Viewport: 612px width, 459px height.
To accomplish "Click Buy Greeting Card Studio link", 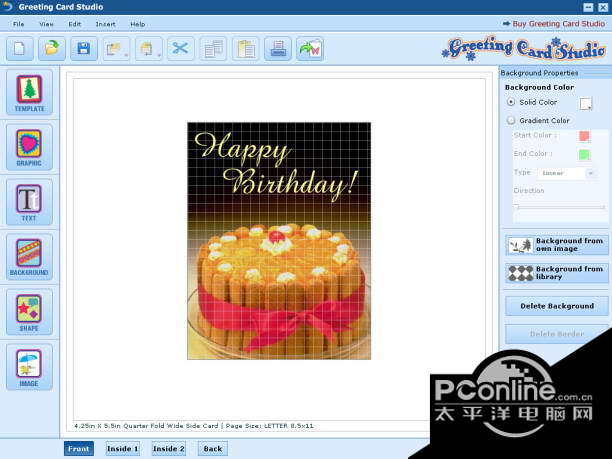I will click(554, 24).
